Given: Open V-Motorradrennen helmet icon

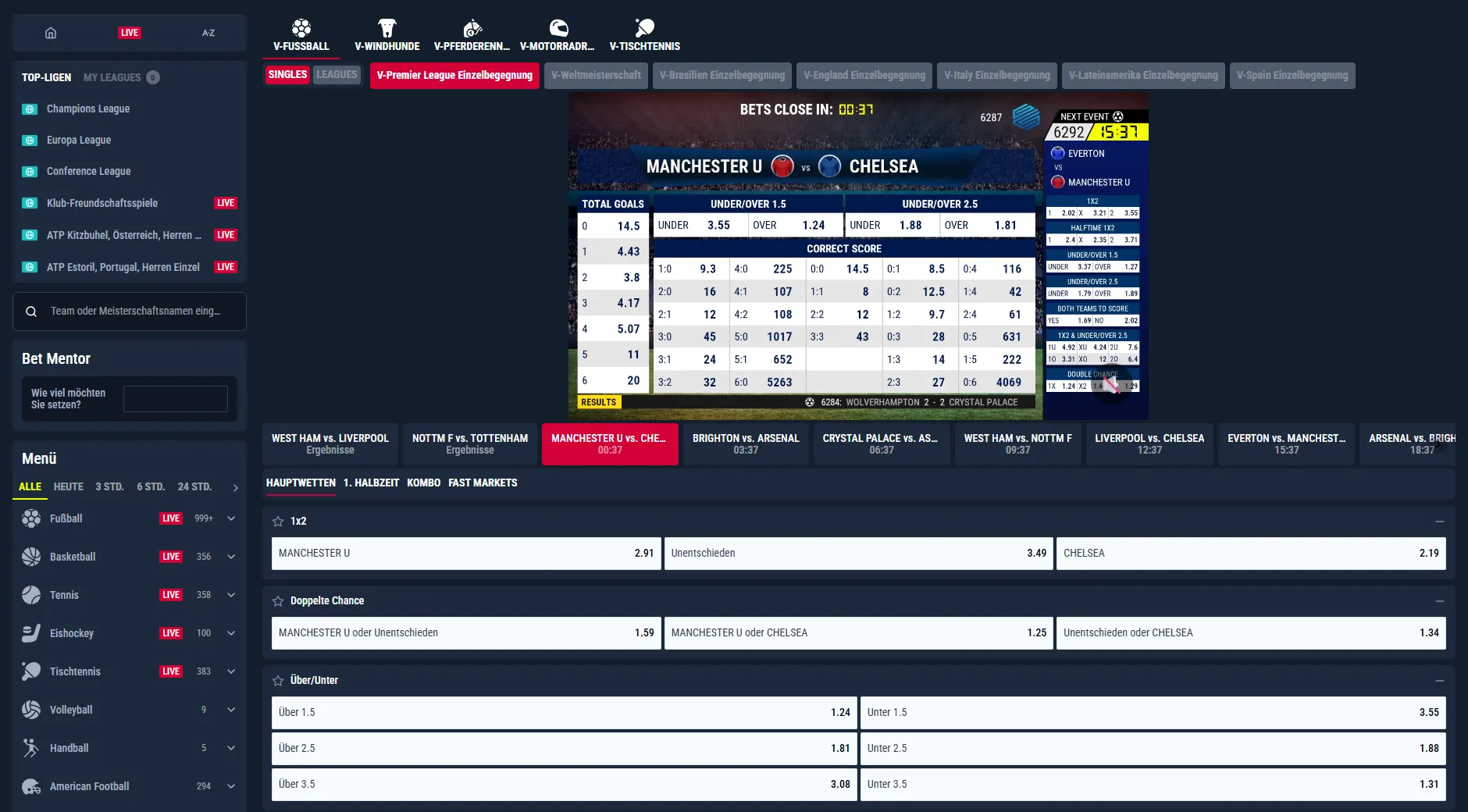Looking at the screenshot, I should coord(558,29).
